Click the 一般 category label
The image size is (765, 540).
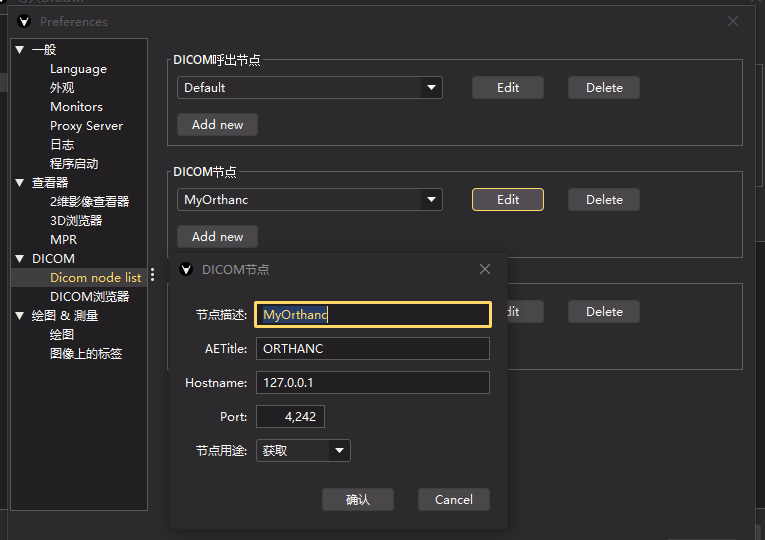tap(44, 49)
